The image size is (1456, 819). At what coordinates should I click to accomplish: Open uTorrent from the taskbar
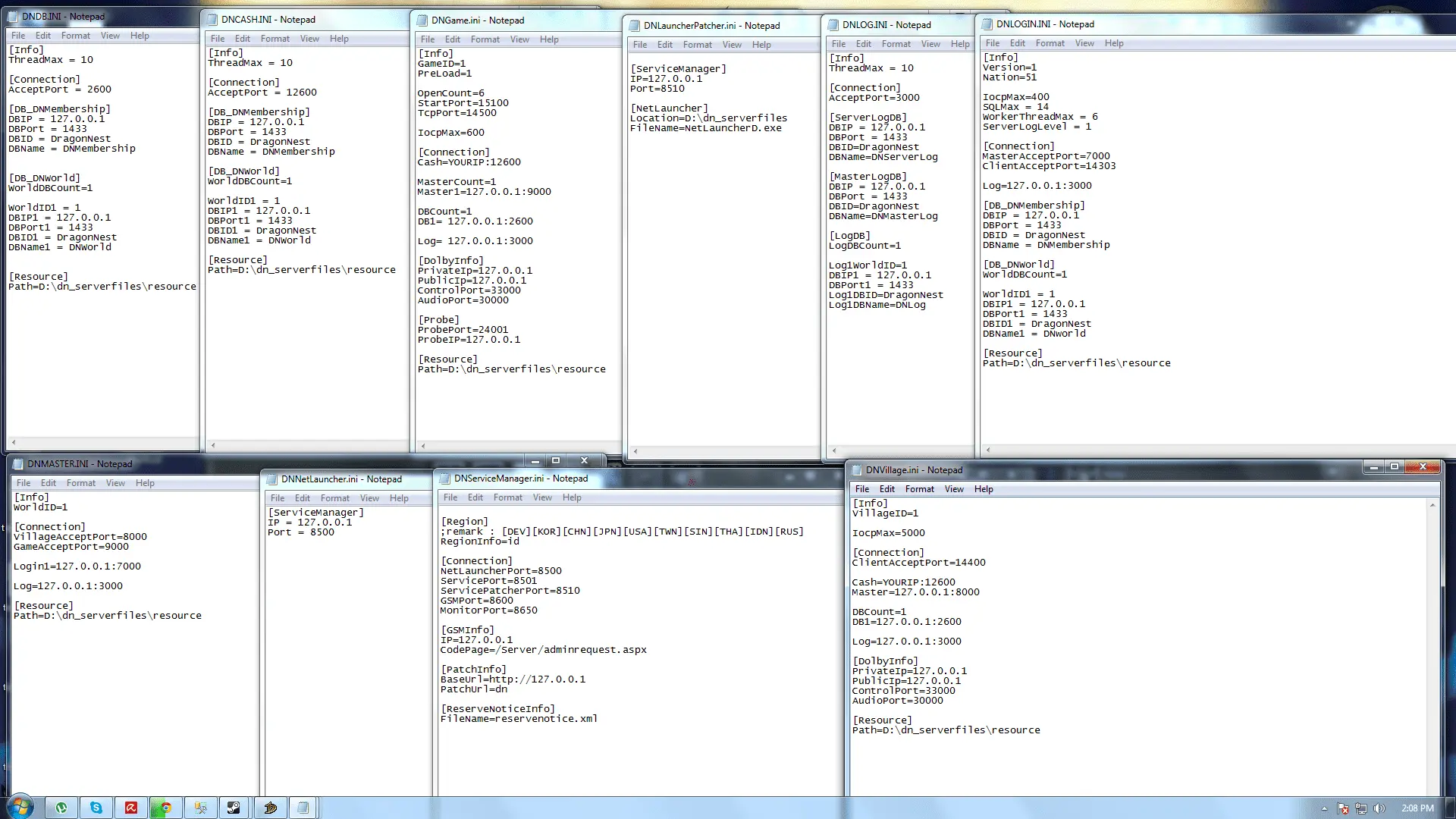coord(61,808)
